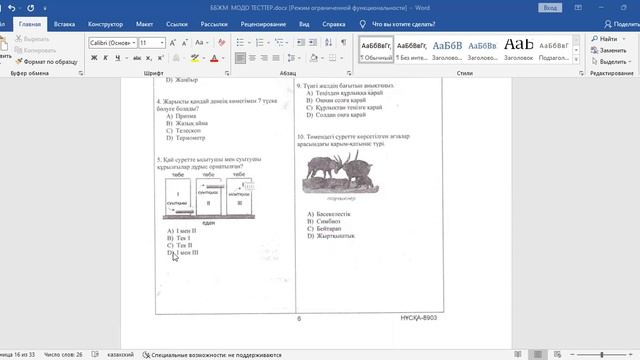Image resolution: width=640 pixels, height=360 pixels.
Task: Align text to the right
Action: 264,58
